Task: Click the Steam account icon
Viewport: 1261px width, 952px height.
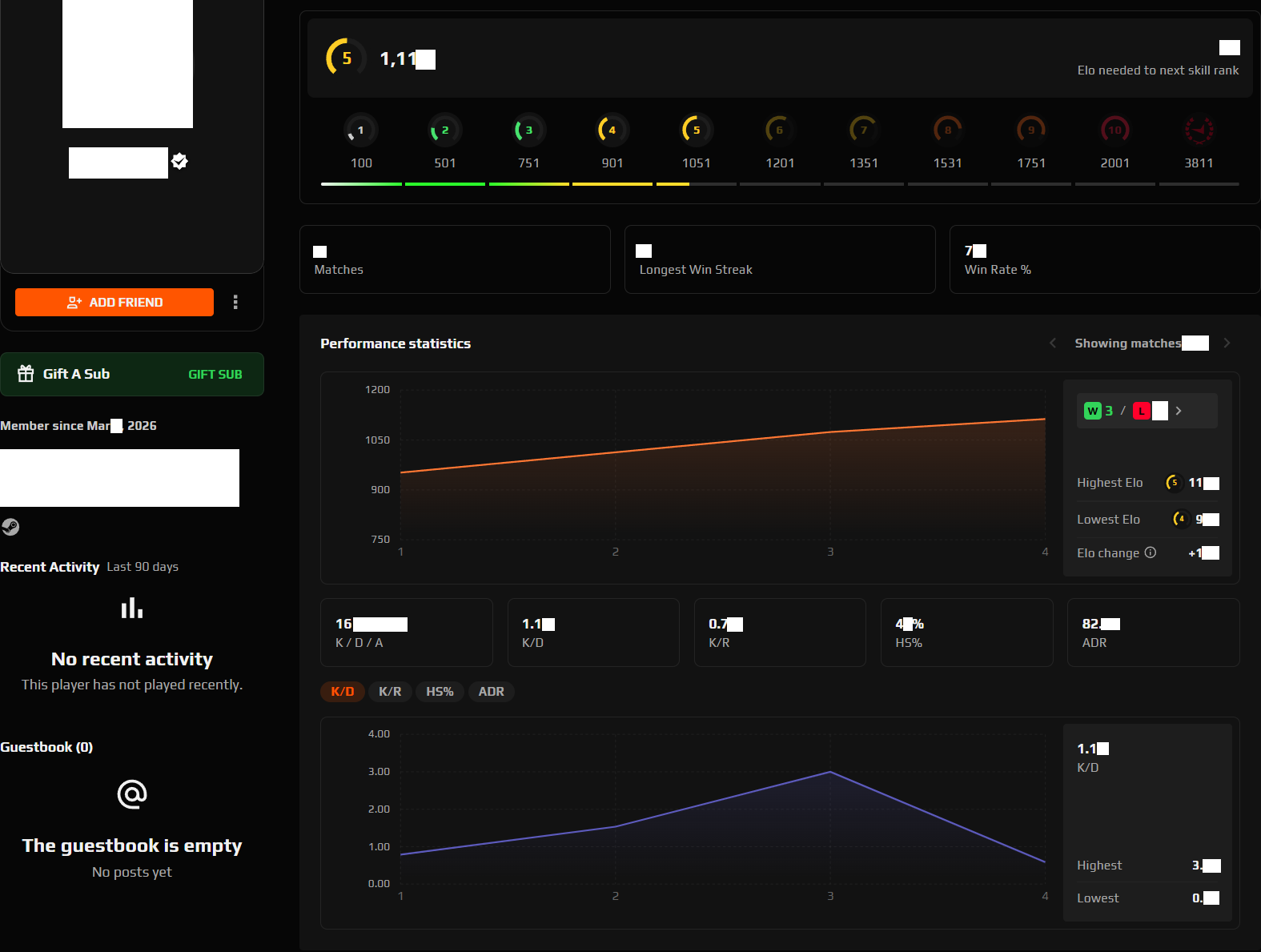Action: (x=10, y=527)
